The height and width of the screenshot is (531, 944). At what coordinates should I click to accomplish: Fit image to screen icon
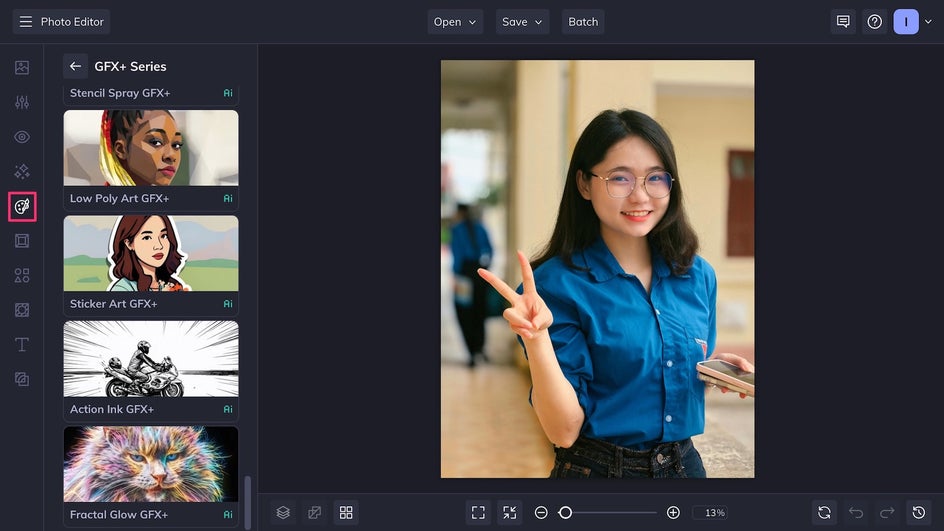[x=478, y=512]
